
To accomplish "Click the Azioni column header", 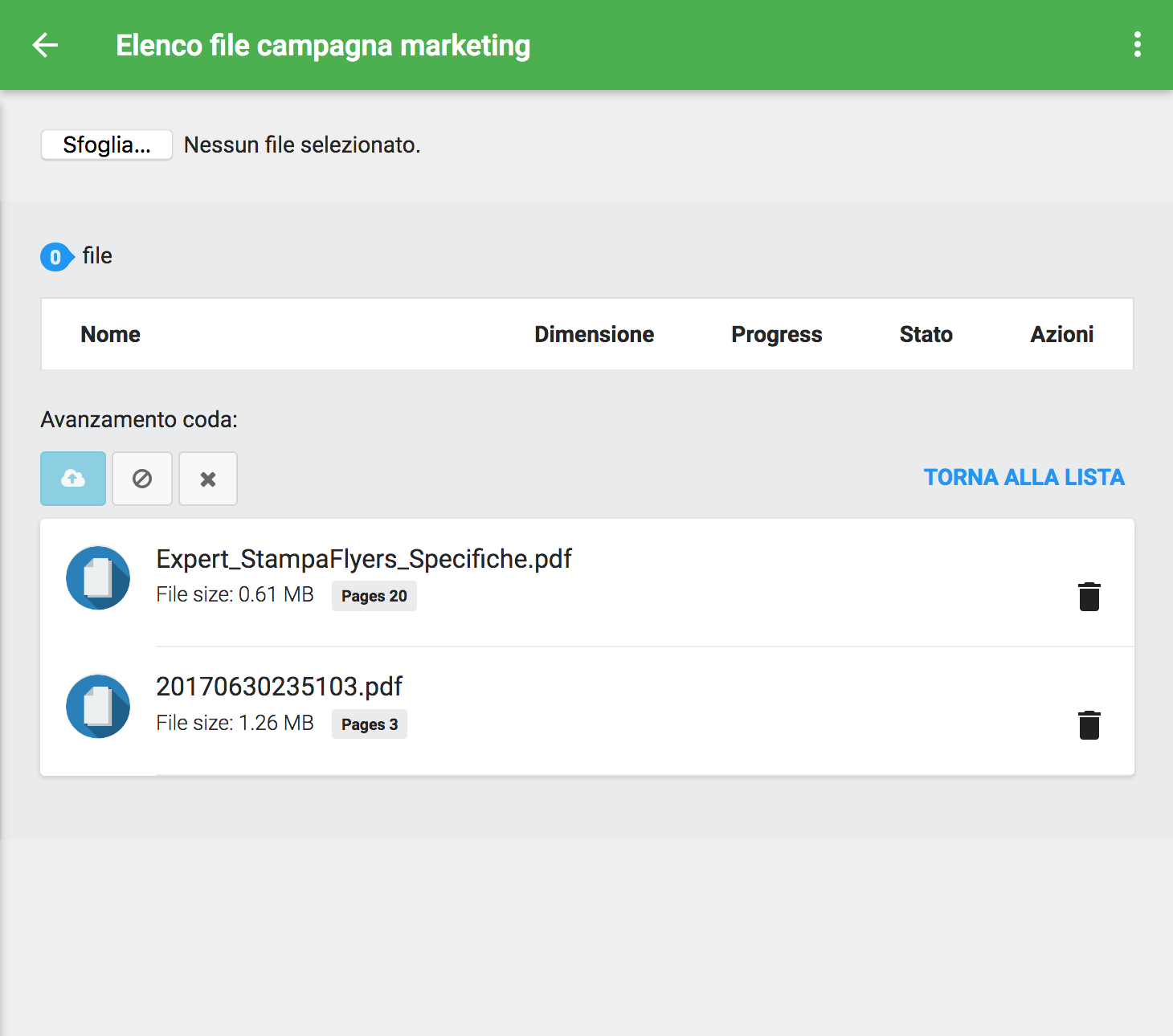I will point(1061,334).
